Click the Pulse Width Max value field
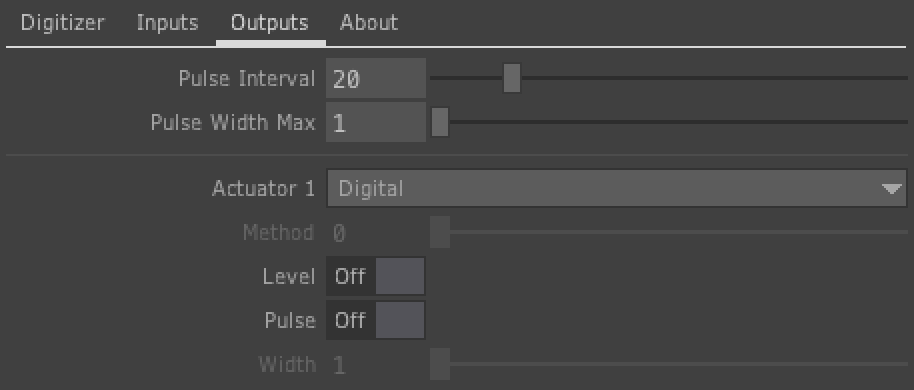914x390 pixels. (x=376, y=122)
